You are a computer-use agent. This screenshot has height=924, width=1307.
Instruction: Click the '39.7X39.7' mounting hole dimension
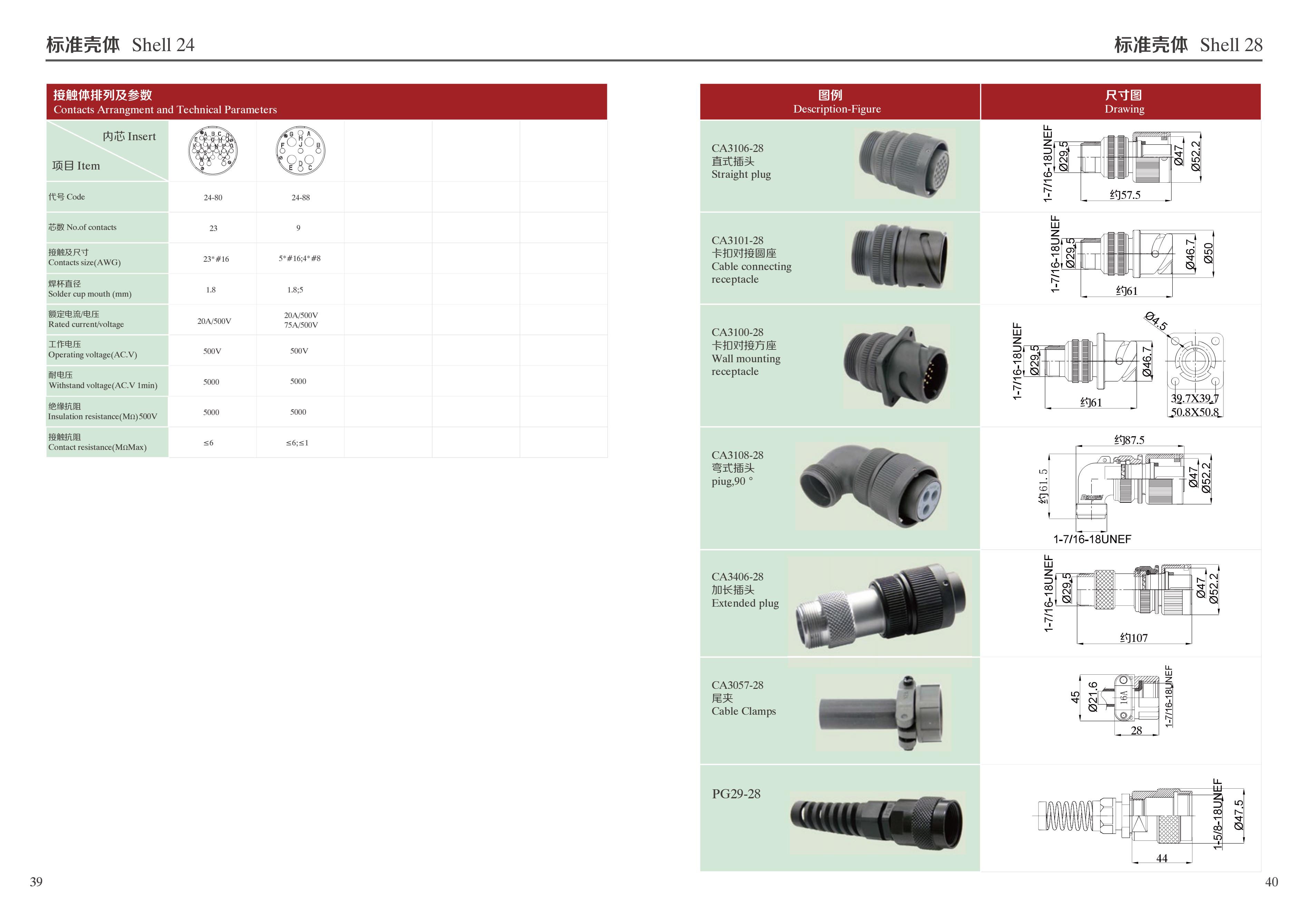(x=1195, y=398)
